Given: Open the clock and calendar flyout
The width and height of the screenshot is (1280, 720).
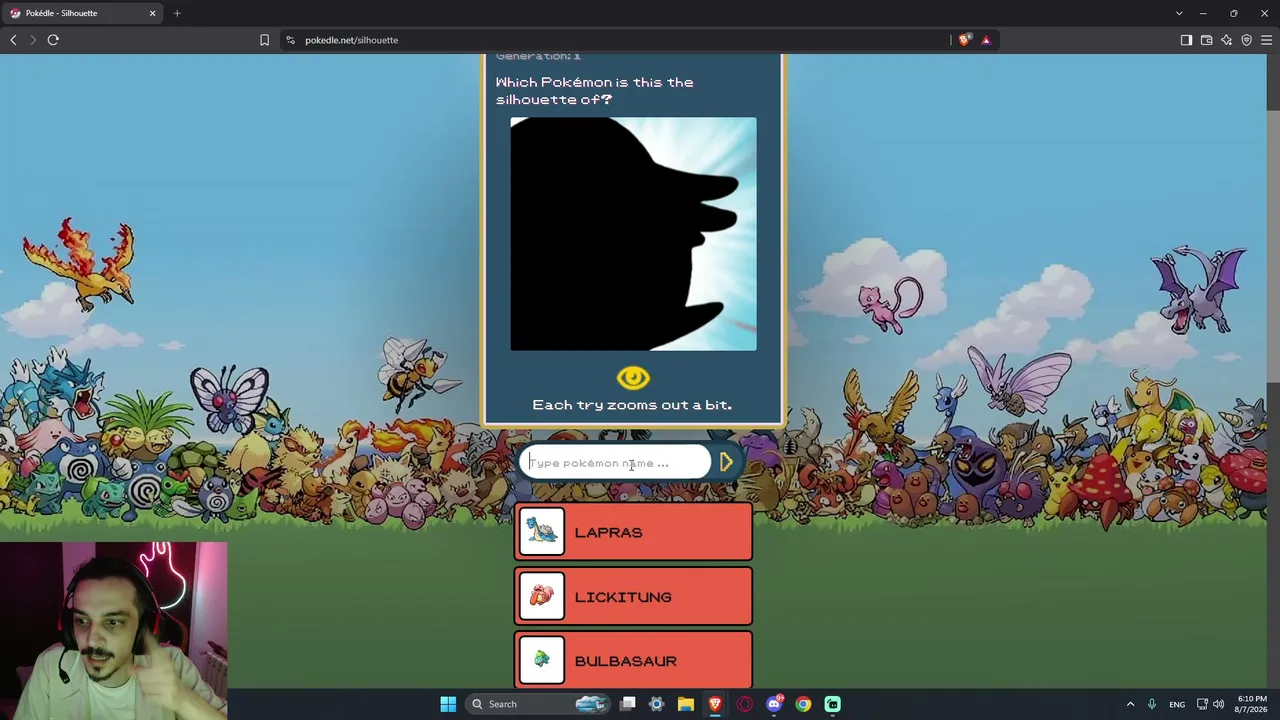Looking at the screenshot, I should click(x=1252, y=704).
